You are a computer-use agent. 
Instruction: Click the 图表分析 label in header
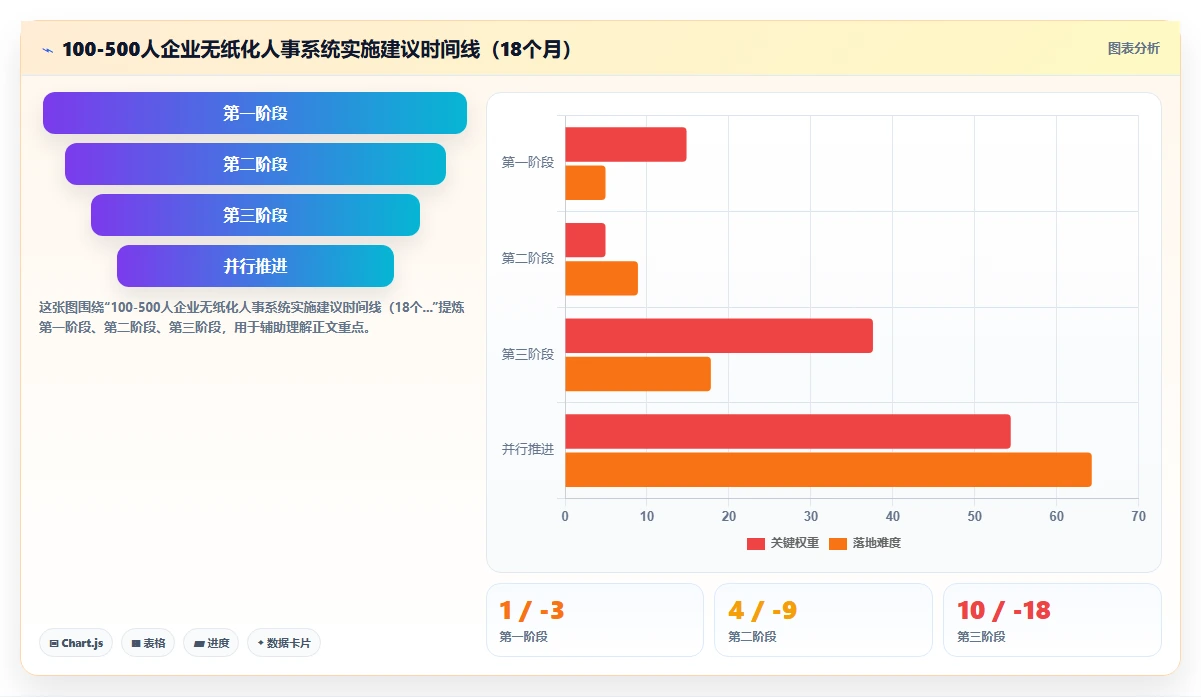[1134, 48]
